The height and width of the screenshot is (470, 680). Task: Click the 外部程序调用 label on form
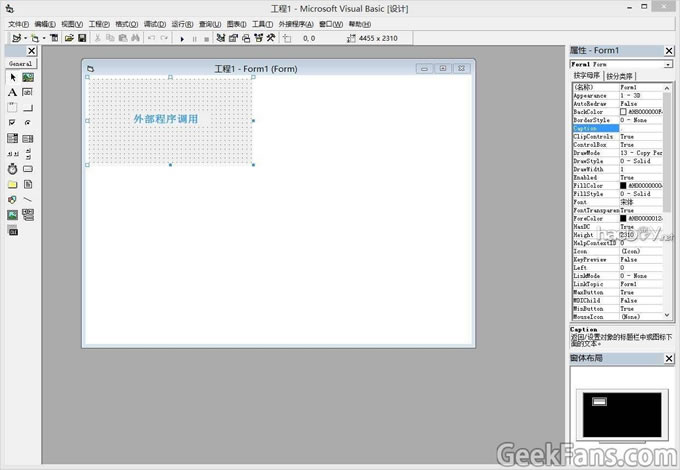click(166, 119)
